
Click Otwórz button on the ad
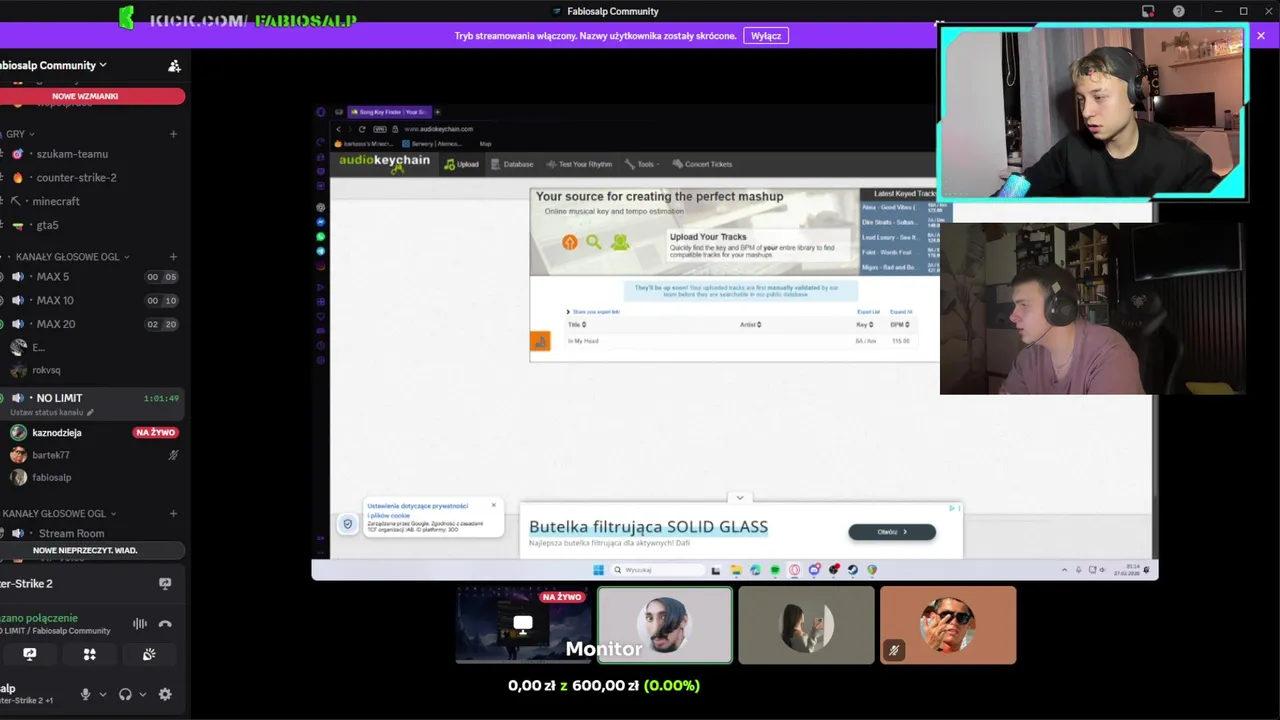pos(892,532)
